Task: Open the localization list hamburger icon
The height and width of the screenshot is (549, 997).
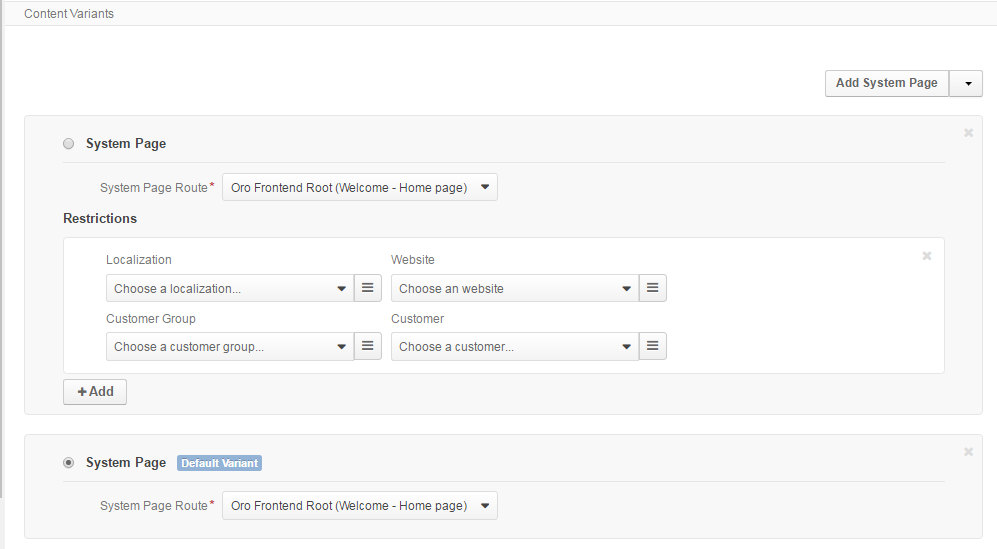Action: [x=368, y=288]
